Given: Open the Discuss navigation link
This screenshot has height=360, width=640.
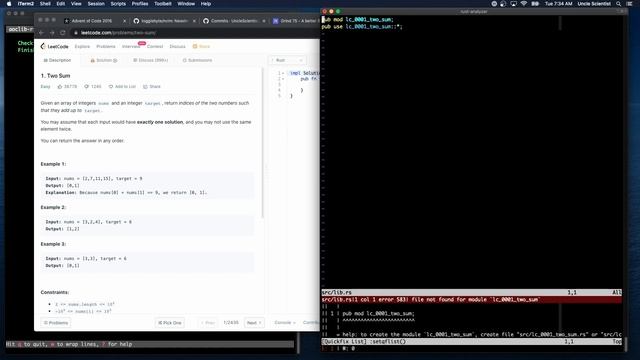Looking at the screenshot, I should (177, 47).
